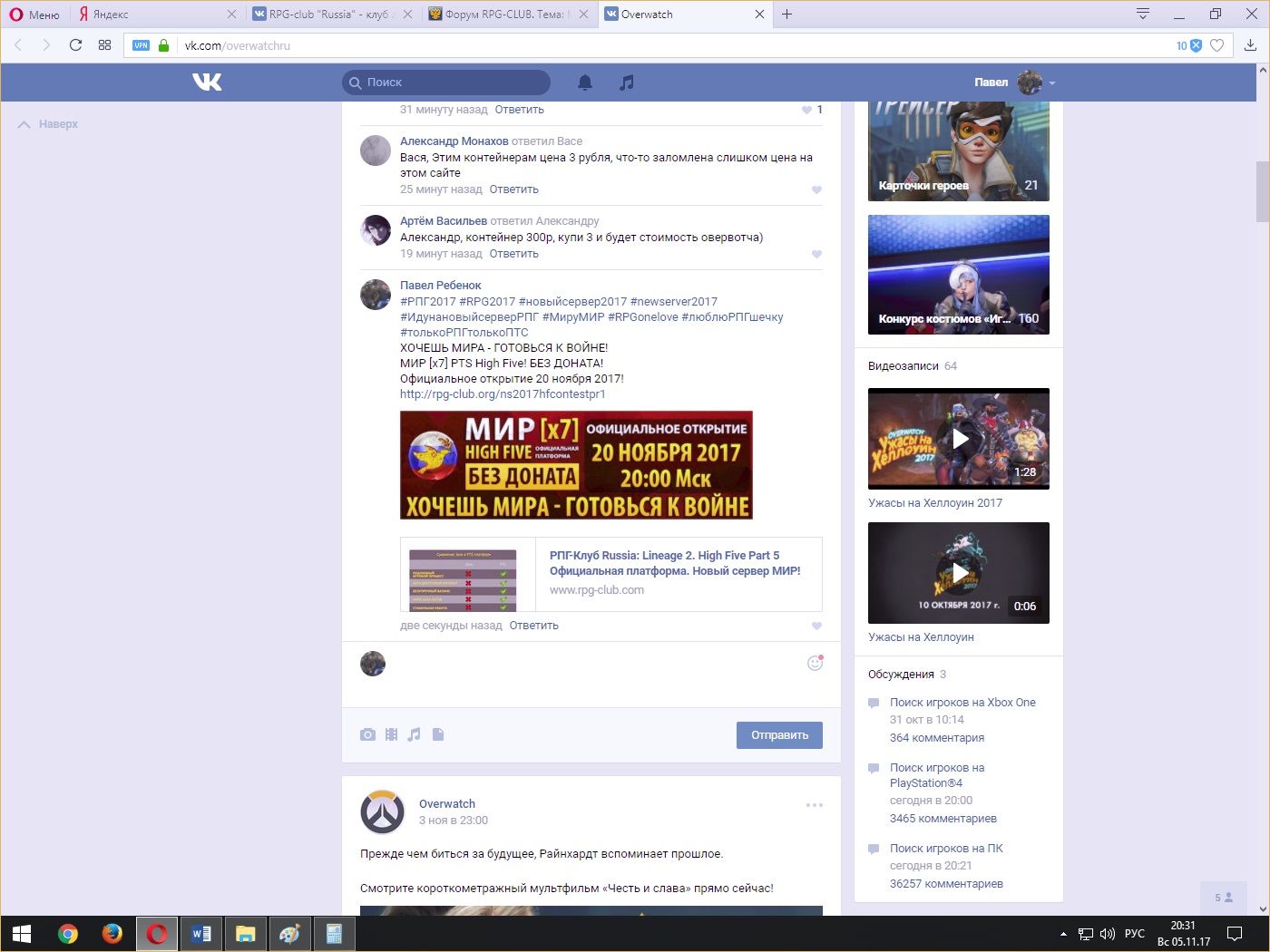Click the VK logo home icon
This screenshot has width=1270, height=952.
(207, 83)
